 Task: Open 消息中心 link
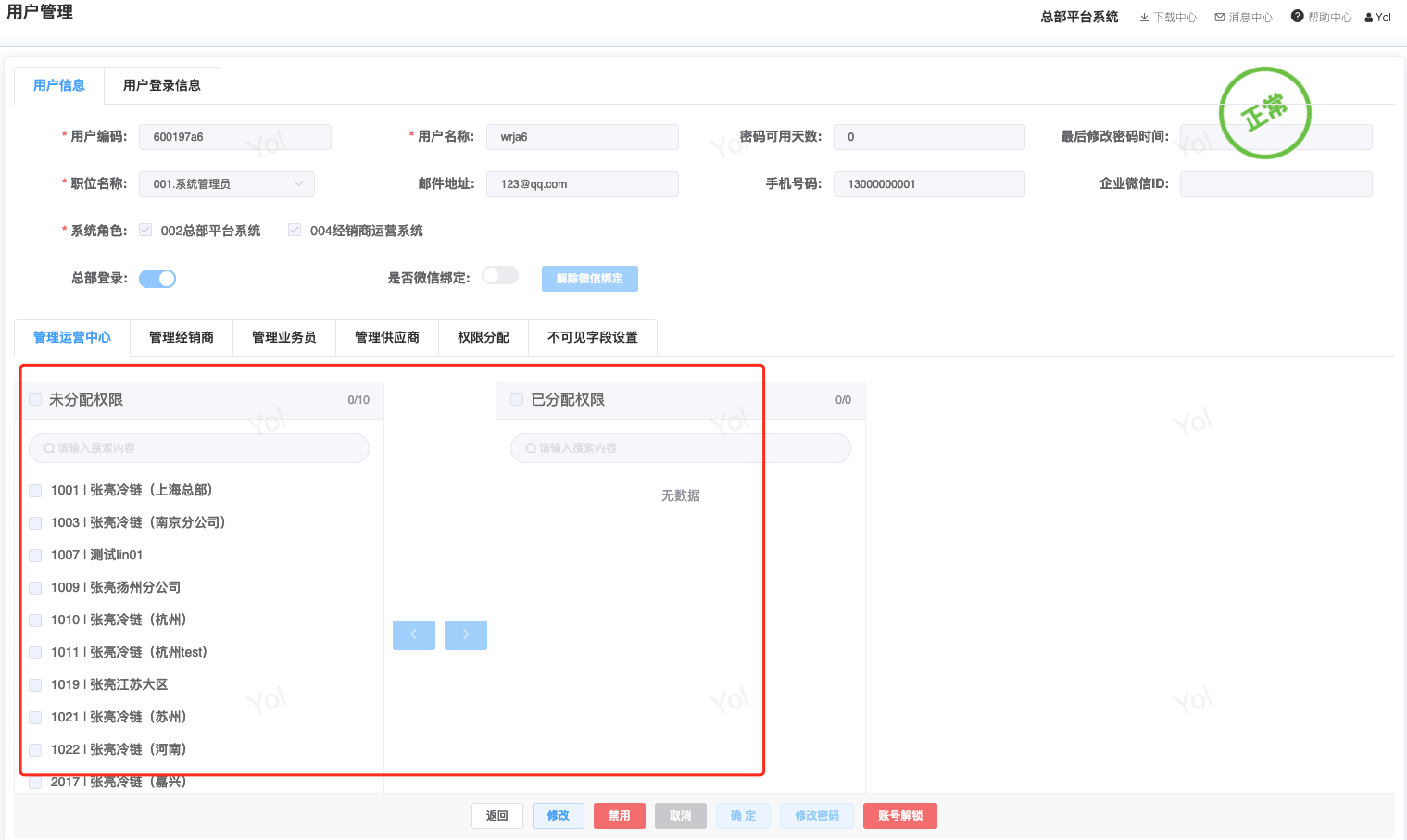[1251, 18]
